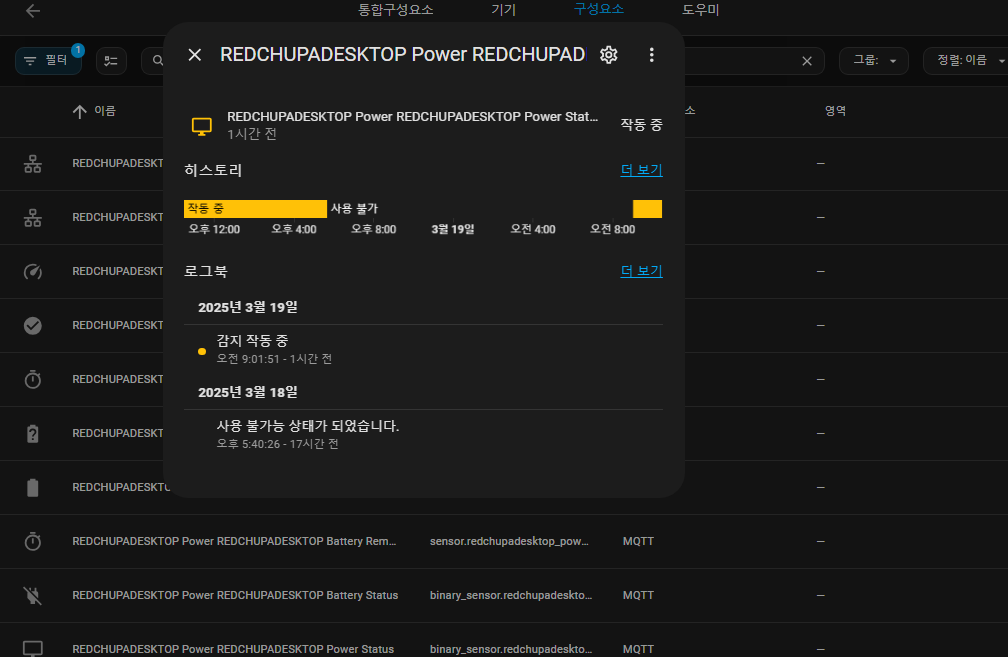Screen dimensions: 1008x657
Task: Switch to the 도우미 tab
Action: coord(700,10)
